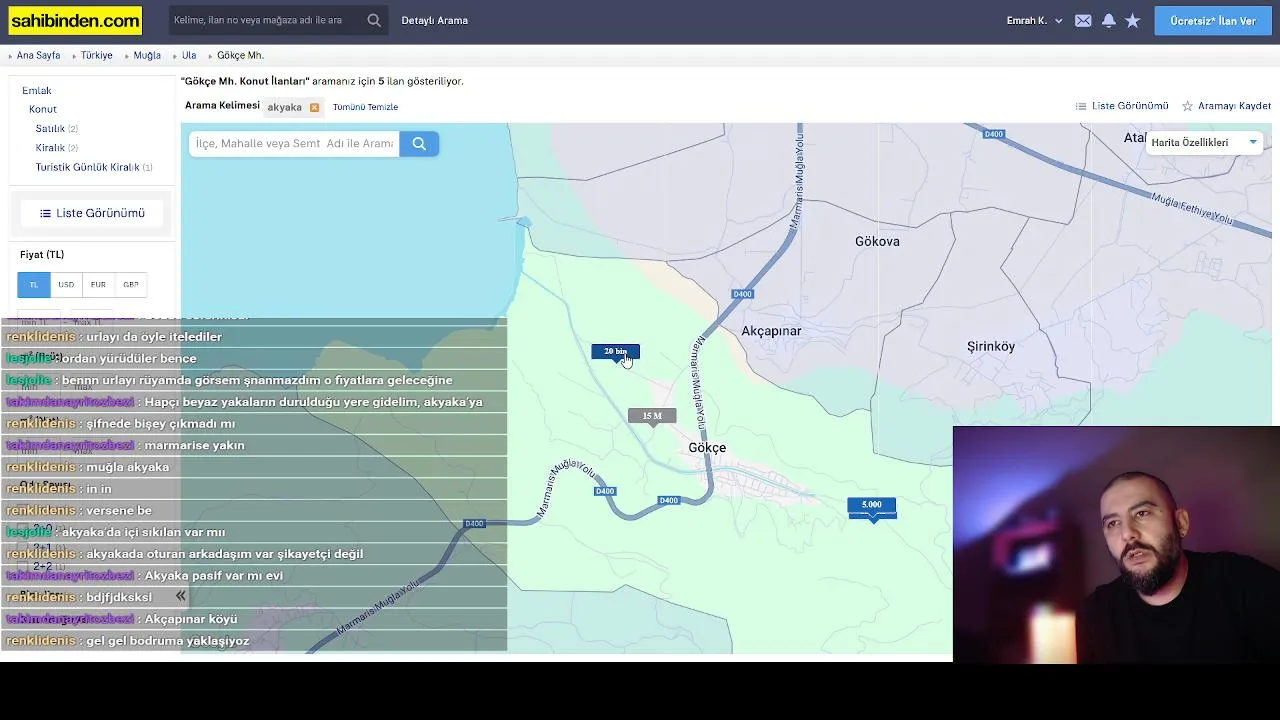The height and width of the screenshot is (720, 1280).
Task: Click the 5.000 price marker on map
Action: point(872,506)
